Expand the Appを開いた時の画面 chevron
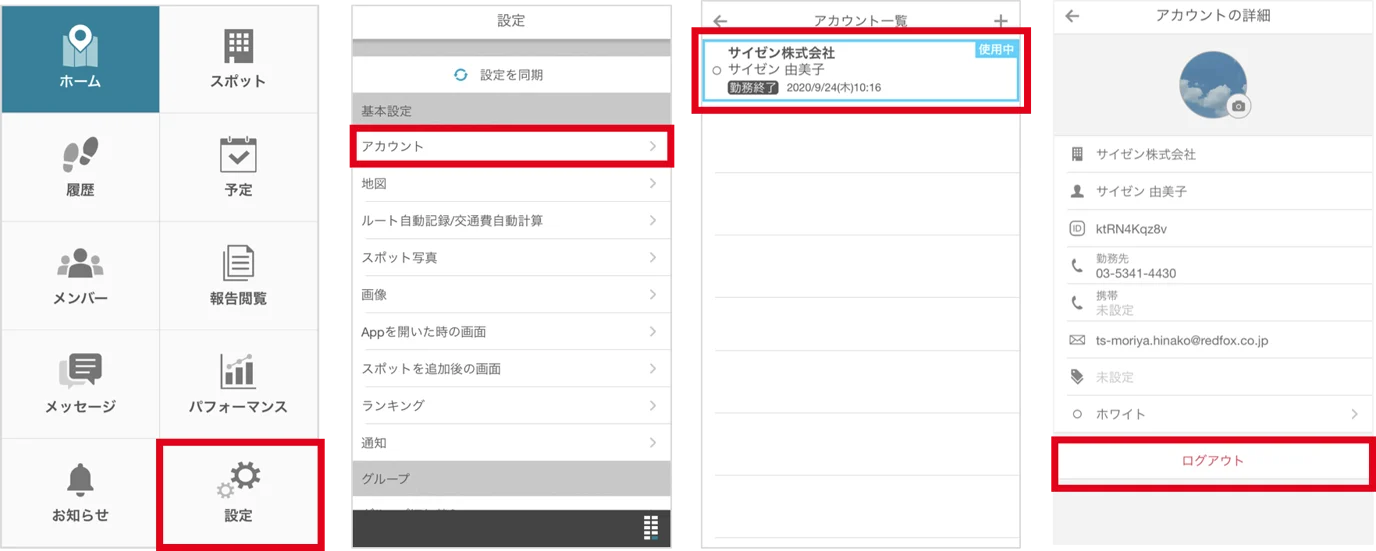 tap(653, 331)
